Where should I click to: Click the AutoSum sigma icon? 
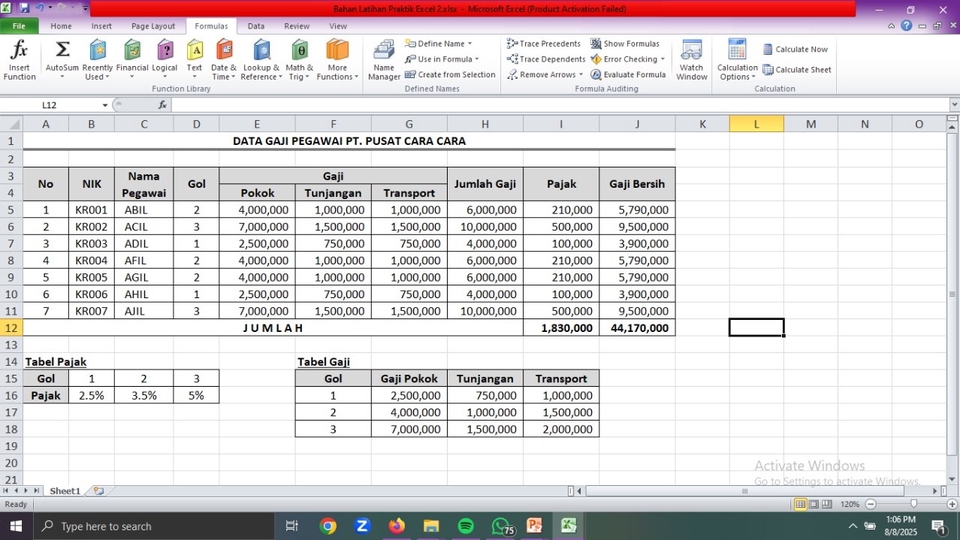62,50
